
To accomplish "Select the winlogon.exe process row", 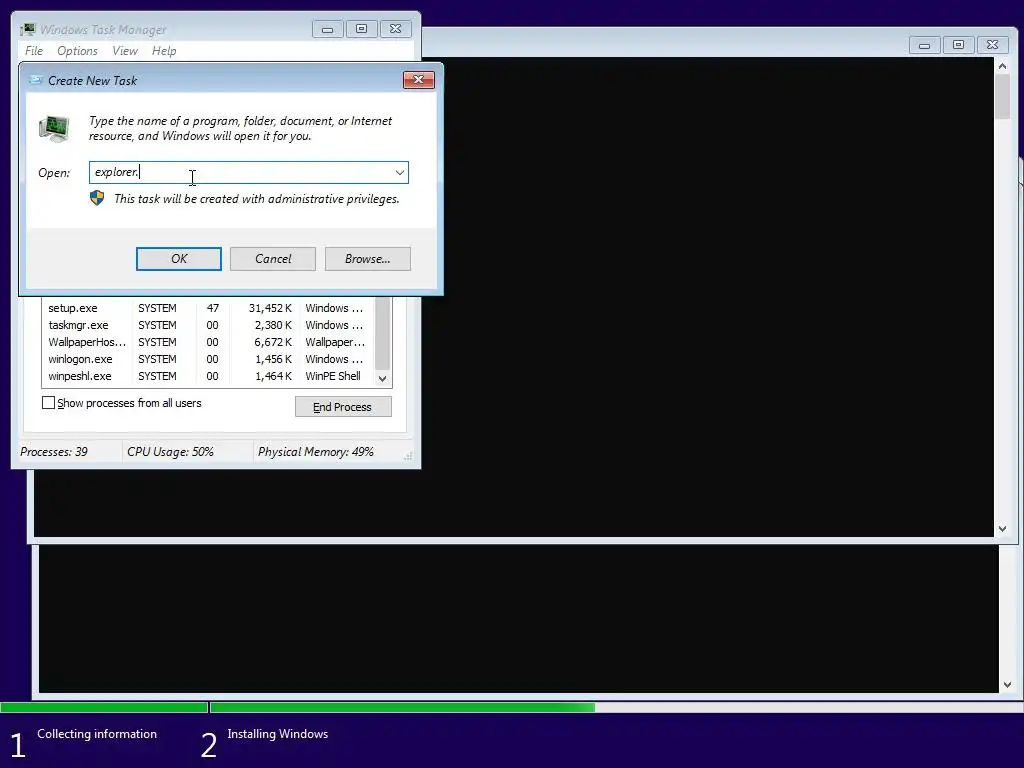I will click(x=208, y=359).
